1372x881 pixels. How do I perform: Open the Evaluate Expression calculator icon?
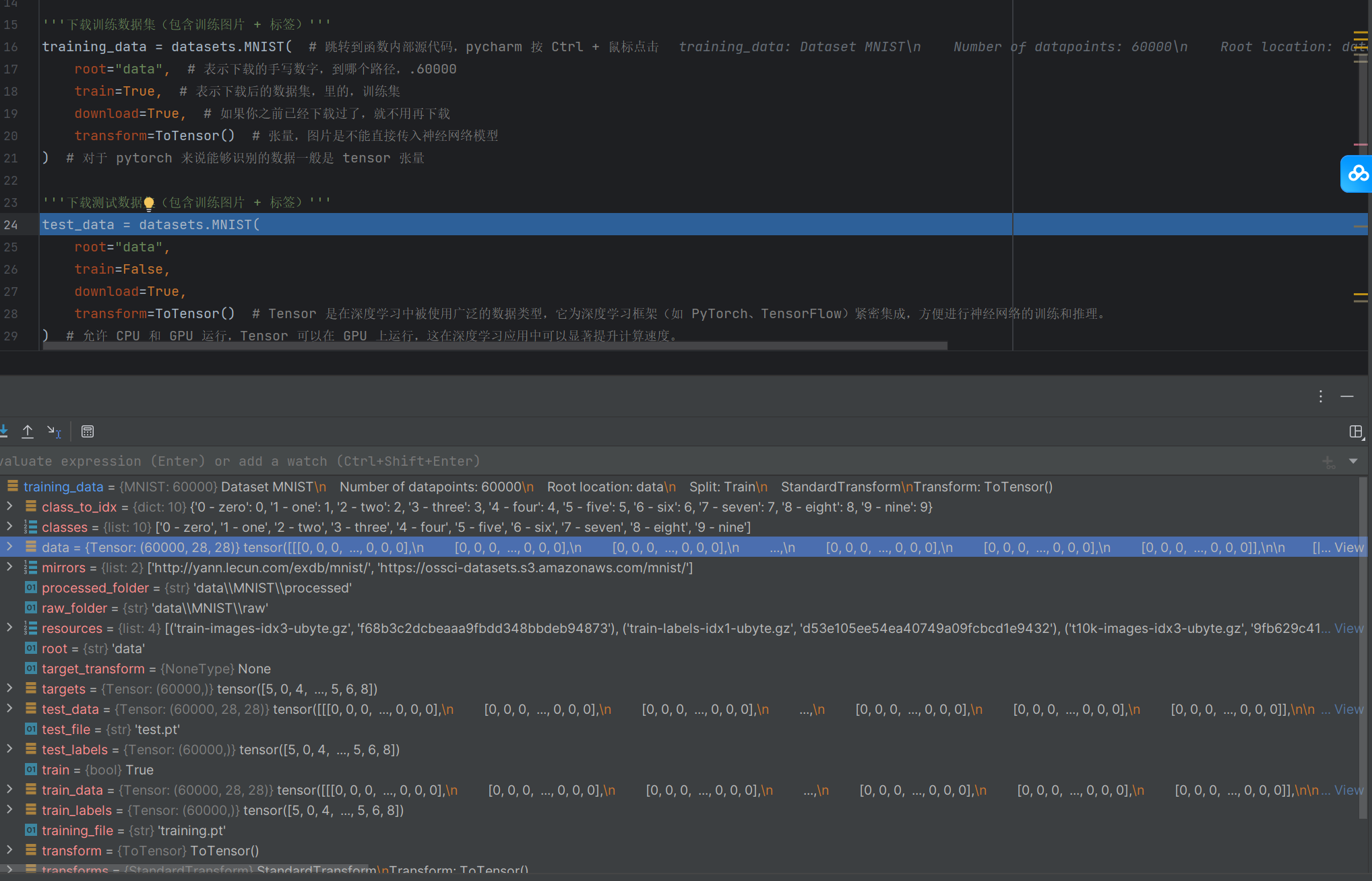click(88, 431)
